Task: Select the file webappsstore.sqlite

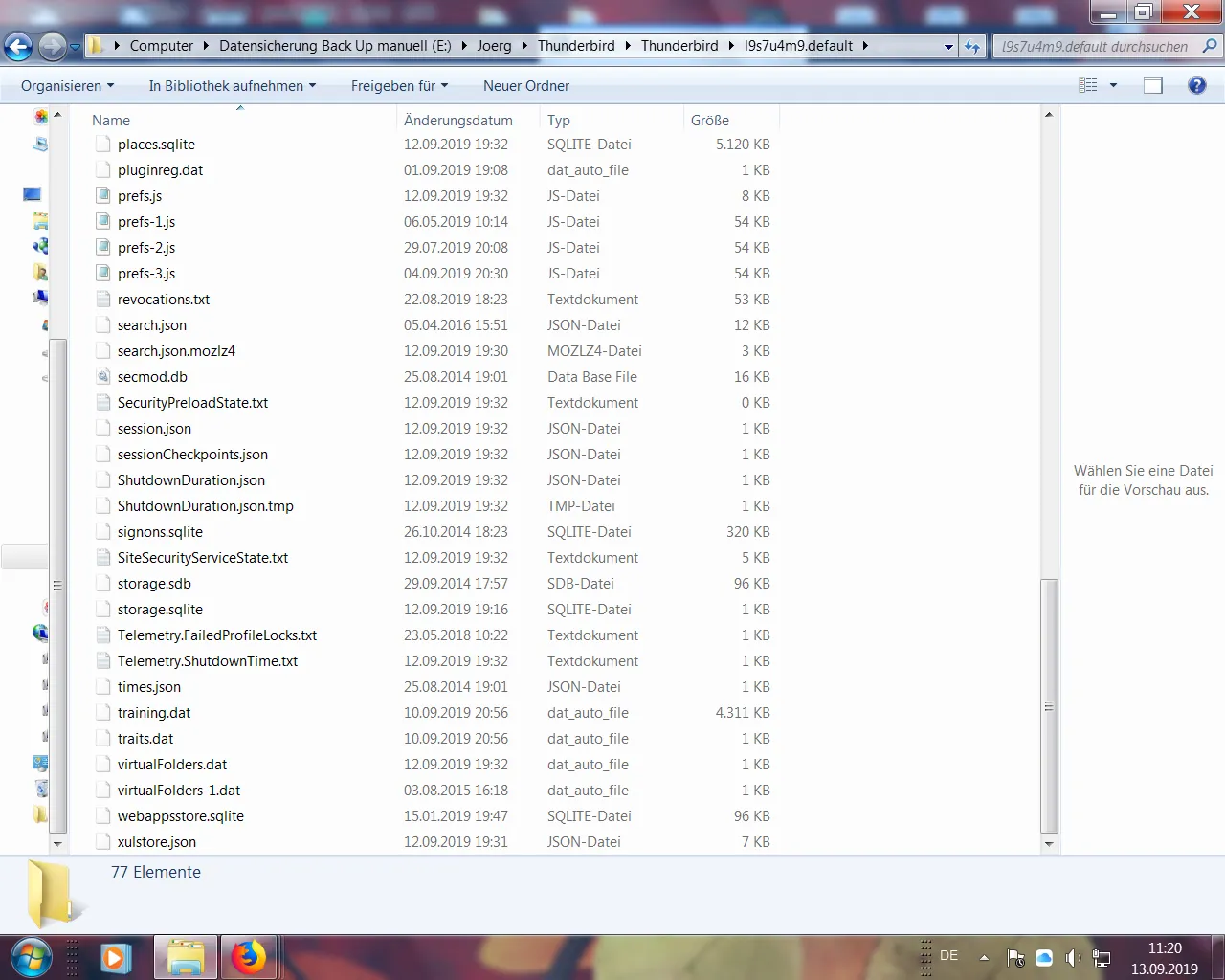Action: (181, 816)
